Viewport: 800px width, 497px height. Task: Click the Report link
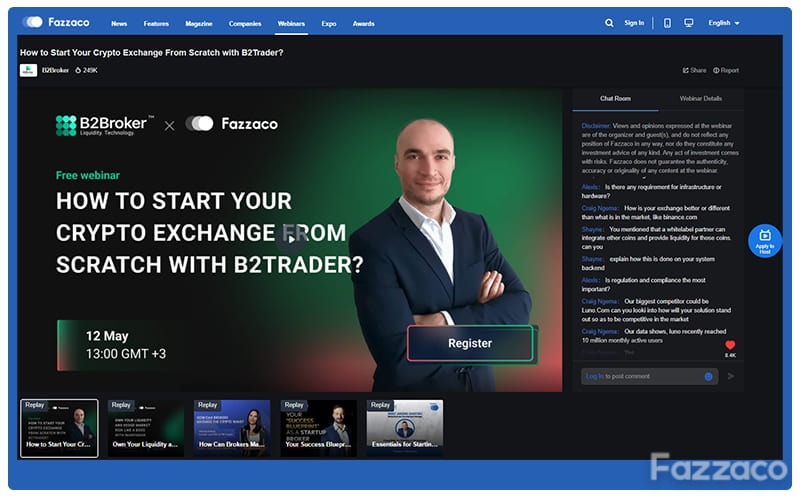(726, 70)
